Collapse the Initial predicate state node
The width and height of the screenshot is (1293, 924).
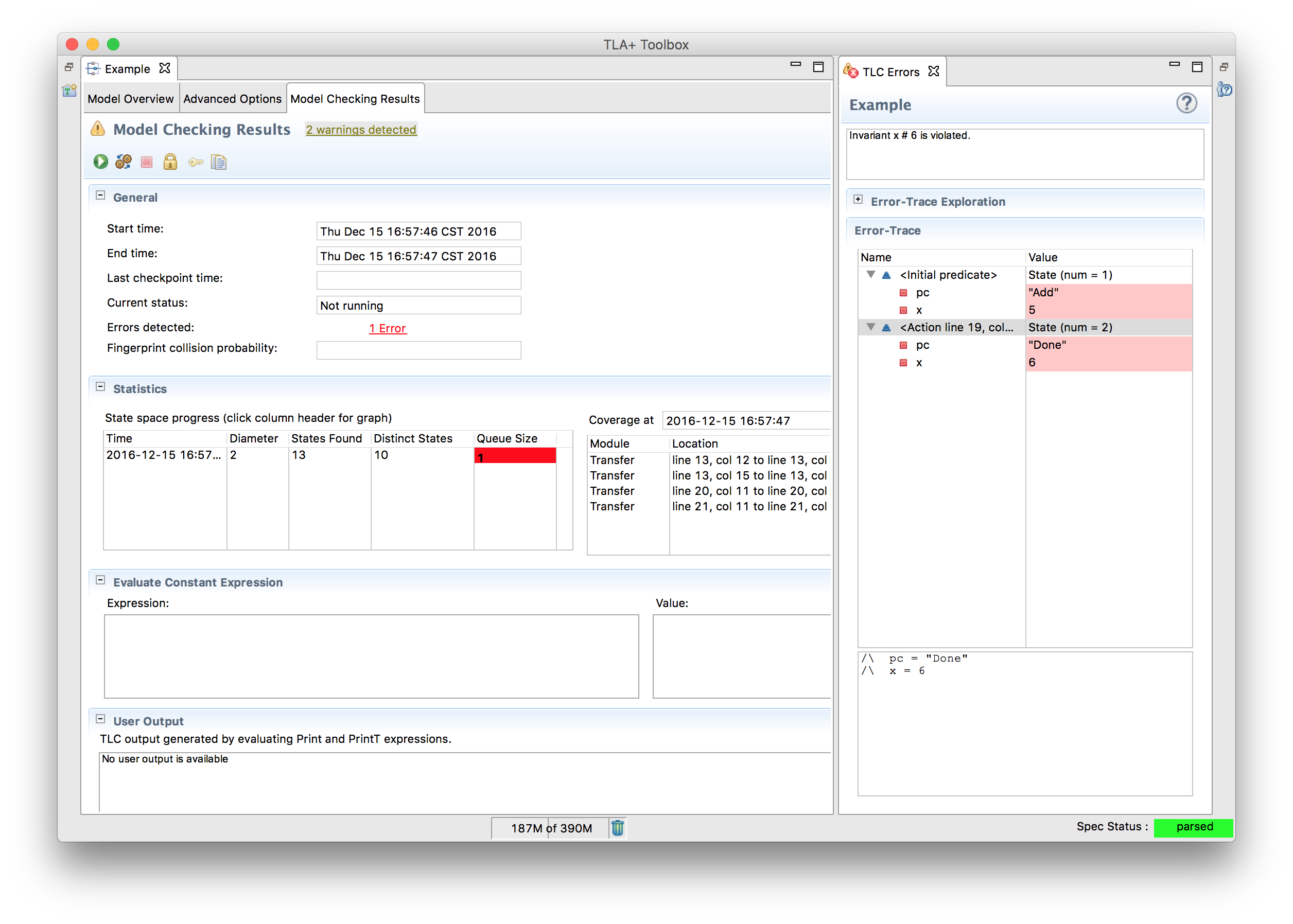pyautogui.click(x=871, y=275)
